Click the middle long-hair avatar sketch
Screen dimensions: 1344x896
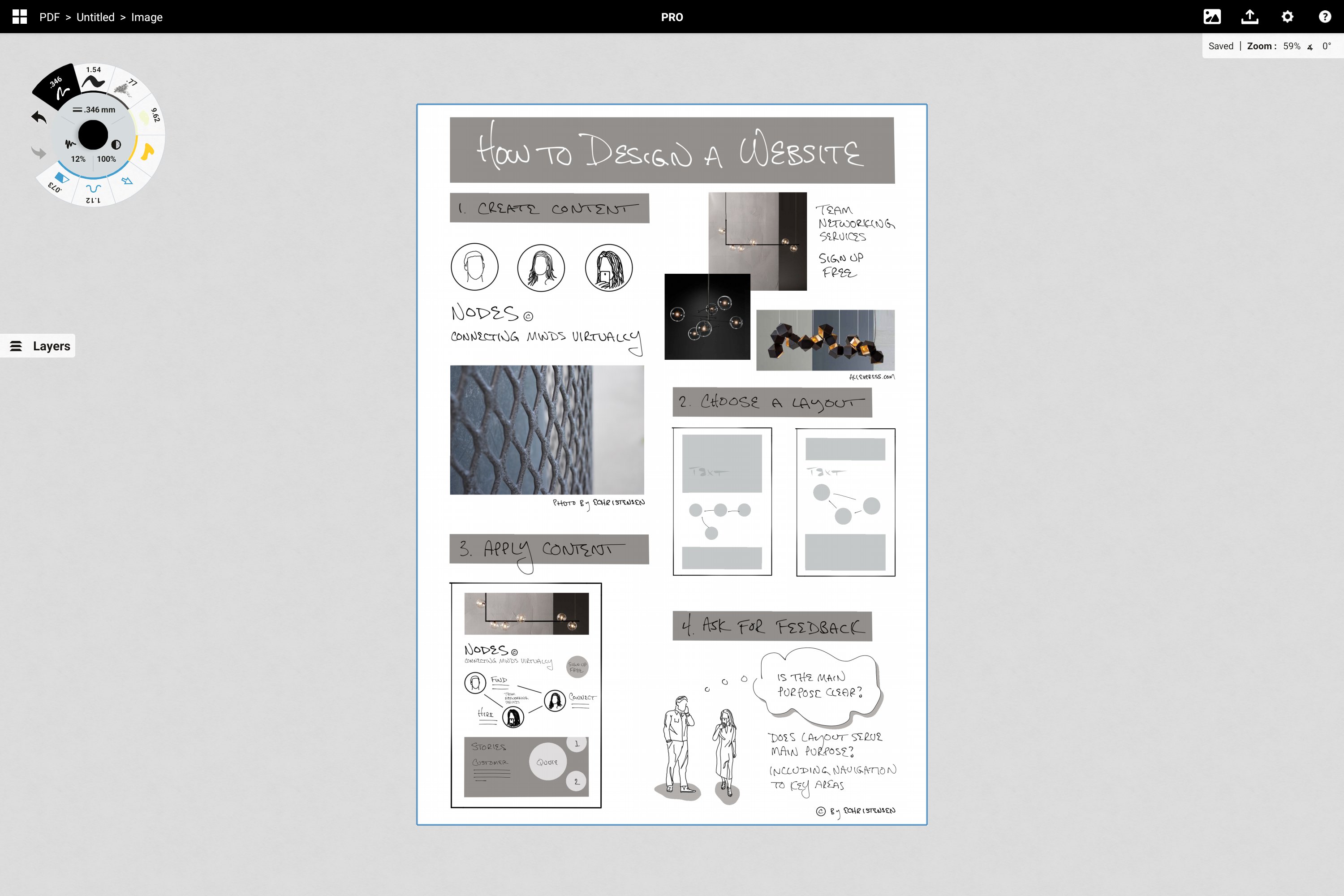coord(541,267)
